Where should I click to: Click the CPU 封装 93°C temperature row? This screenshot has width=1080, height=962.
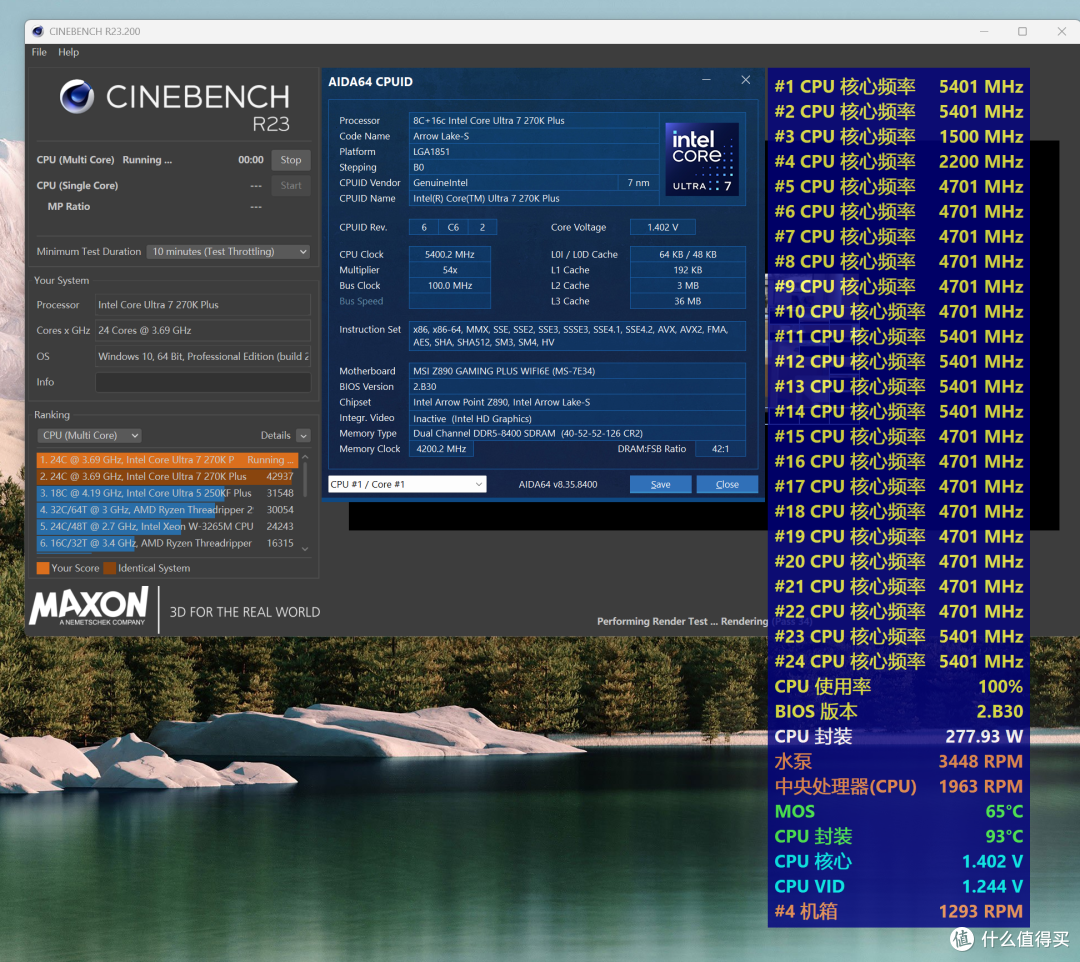pos(898,836)
